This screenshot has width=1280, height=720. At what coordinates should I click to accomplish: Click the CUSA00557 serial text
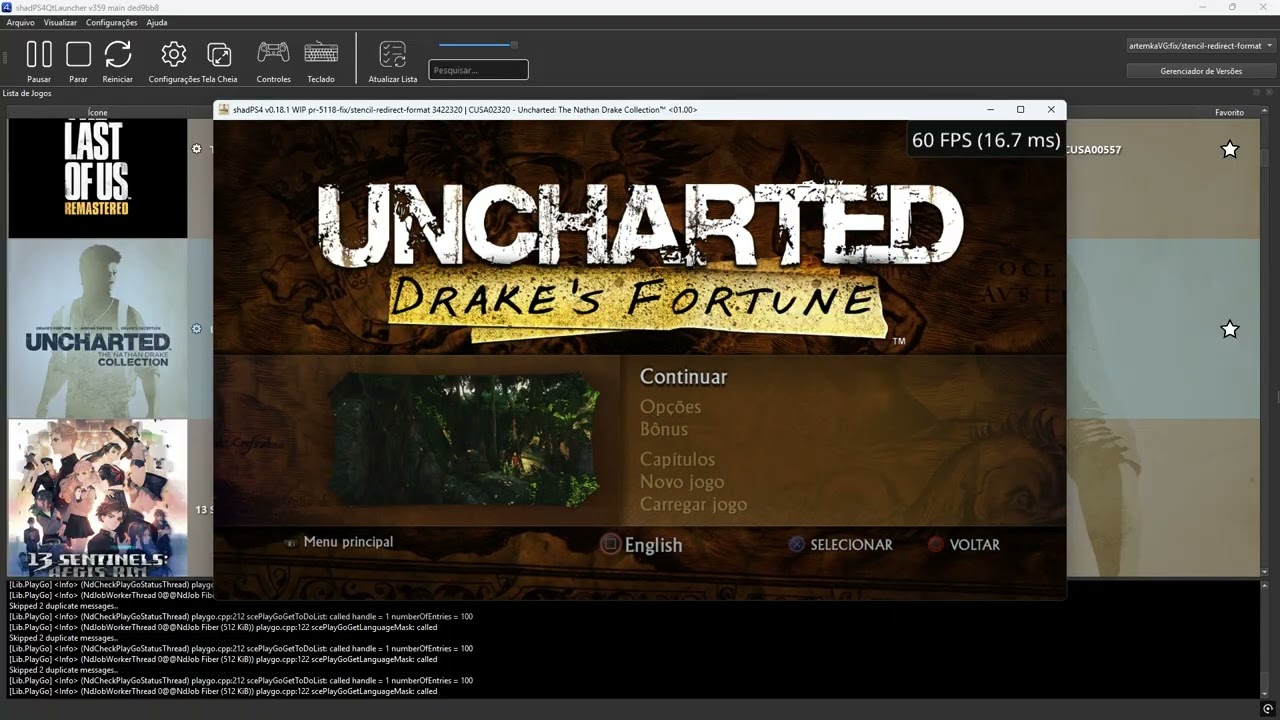pos(1093,150)
